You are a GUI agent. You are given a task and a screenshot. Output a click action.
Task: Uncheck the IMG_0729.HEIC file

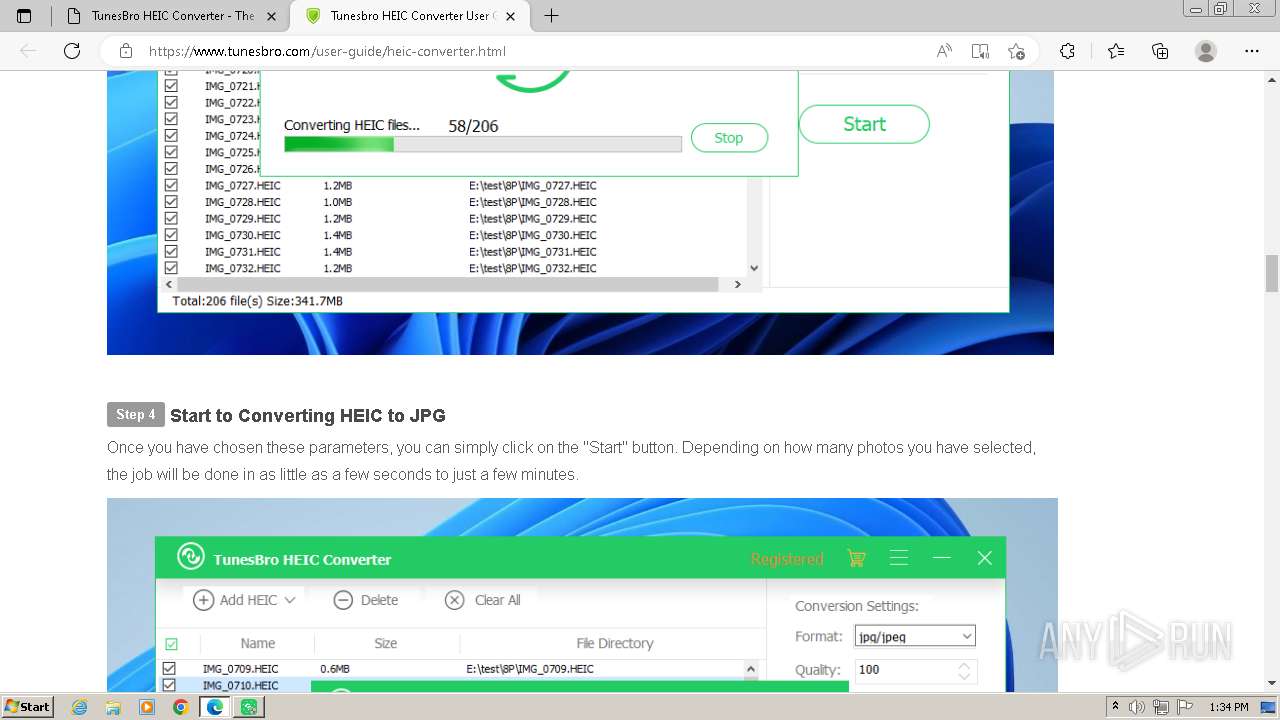tap(171, 218)
